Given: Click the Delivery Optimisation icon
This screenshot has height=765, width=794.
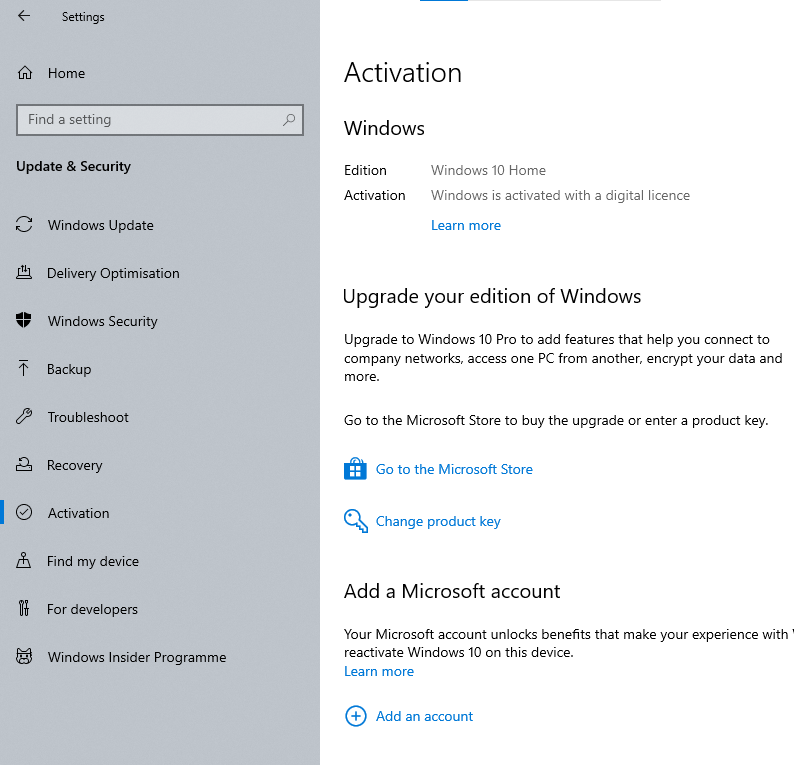Looking at the screenshot, I should [24, 272].
